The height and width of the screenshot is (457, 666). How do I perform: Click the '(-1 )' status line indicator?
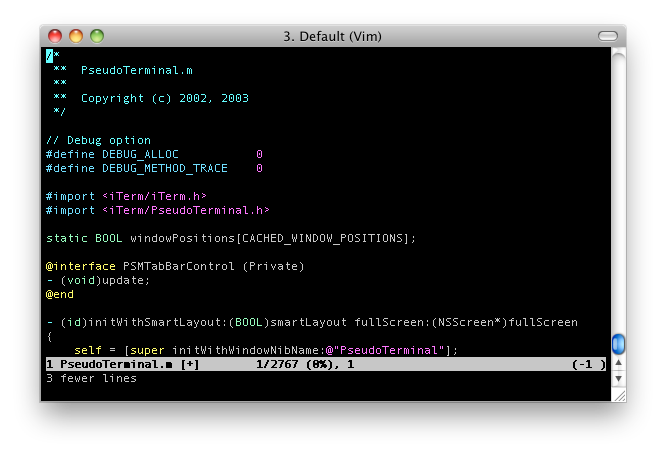point(589,364)
